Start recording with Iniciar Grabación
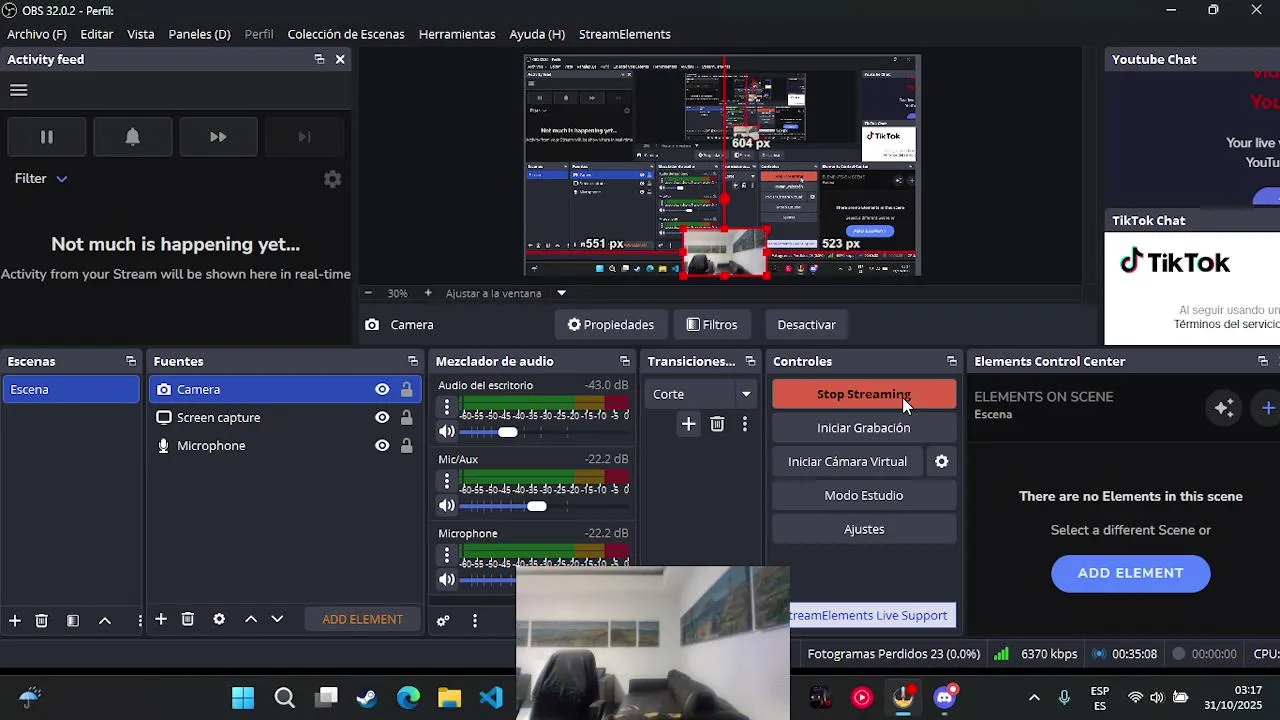The height and width of the screenshot is (720, 1280). click(x=864, y=428)
